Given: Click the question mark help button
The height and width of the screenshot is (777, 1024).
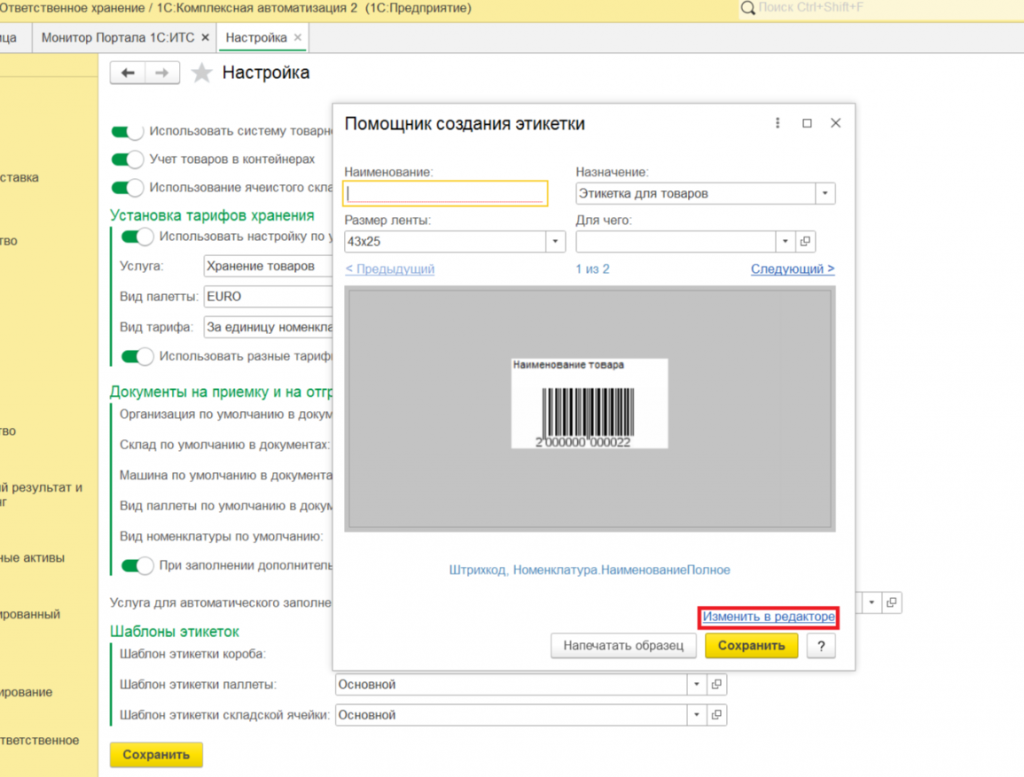Looking at the screenshot, I should (820, 646).
